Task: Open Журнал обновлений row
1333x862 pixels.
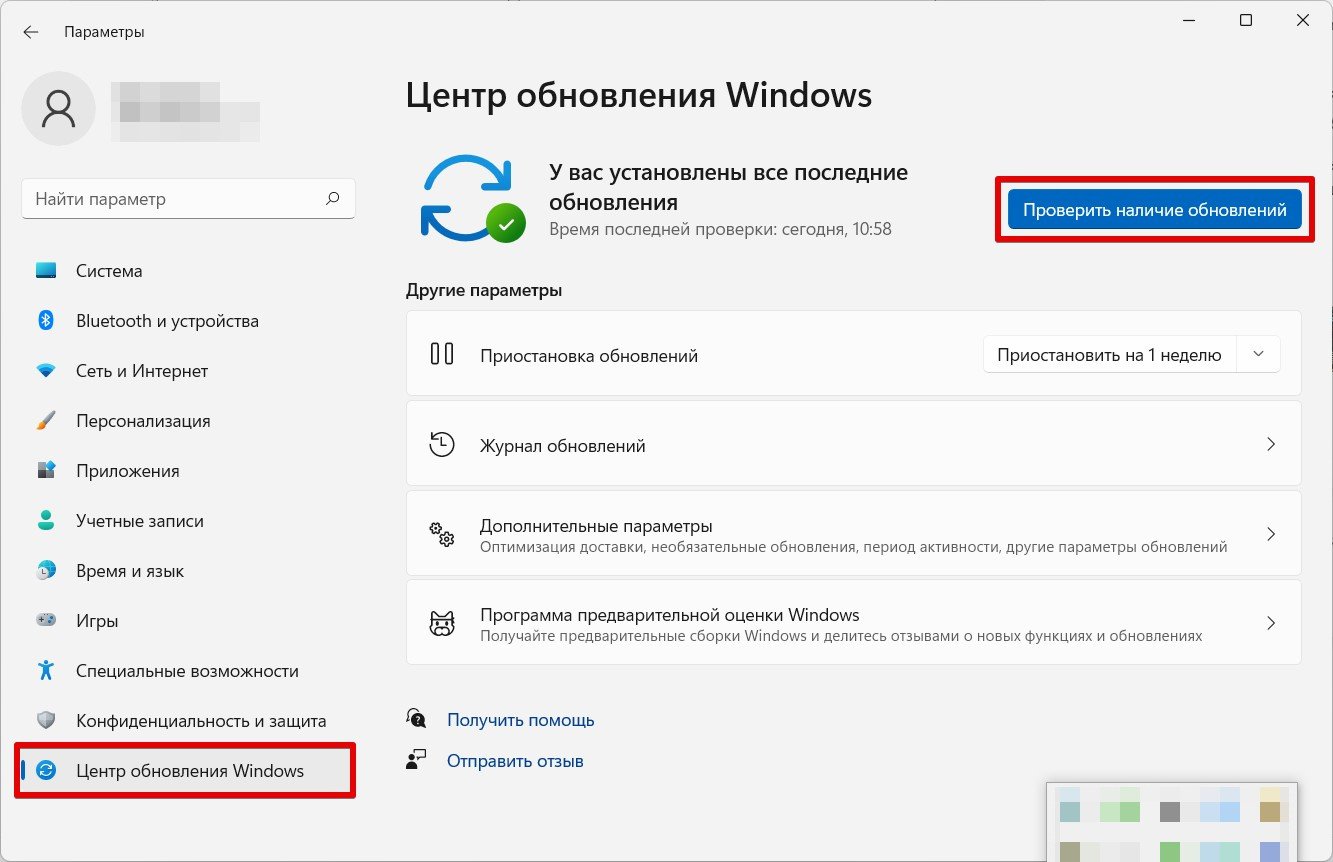Action: pyautogui.click(x=853, y=445)
